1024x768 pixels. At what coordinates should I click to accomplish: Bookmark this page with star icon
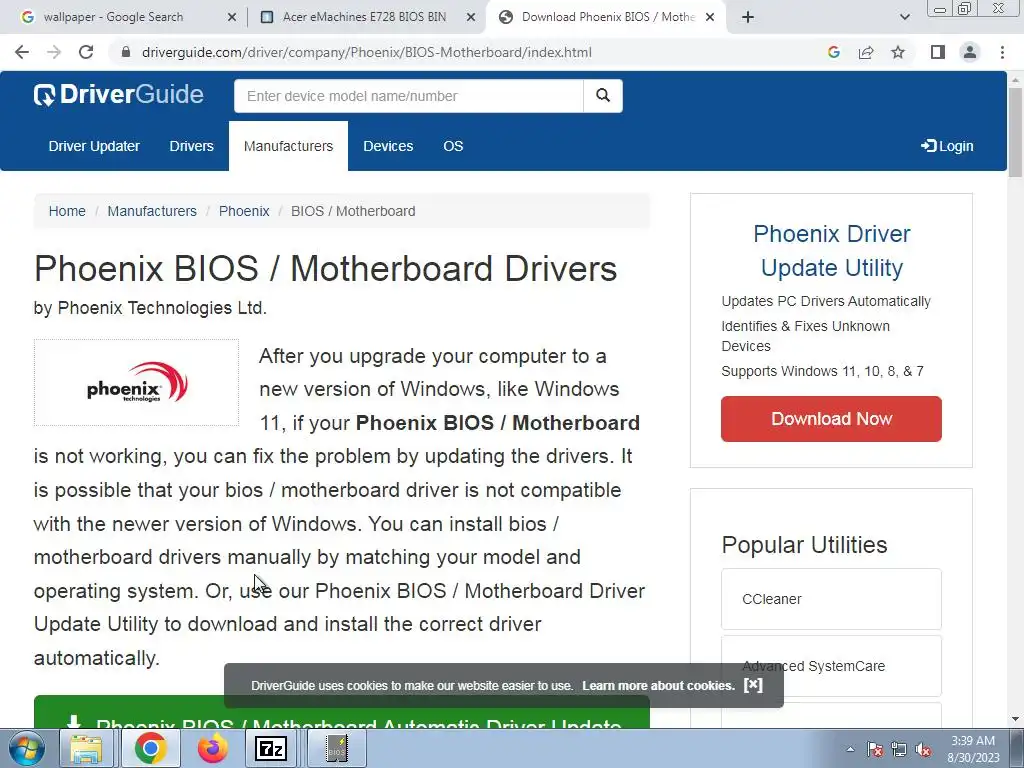898,52
